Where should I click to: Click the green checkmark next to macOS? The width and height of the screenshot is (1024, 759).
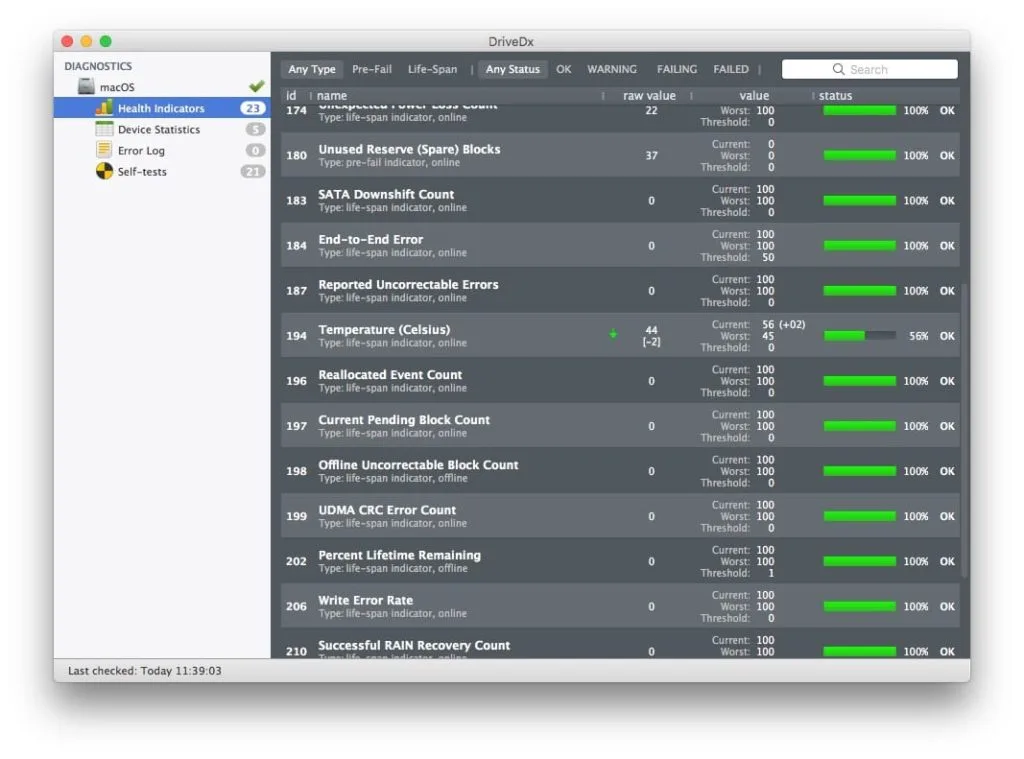tap(257, 86)
